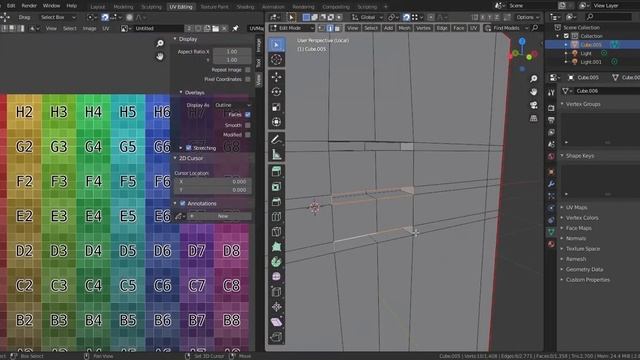640x360 pixels.
Task: Select the Scale tool in the viewport toolbar
Action: click(x=276, y=107)
